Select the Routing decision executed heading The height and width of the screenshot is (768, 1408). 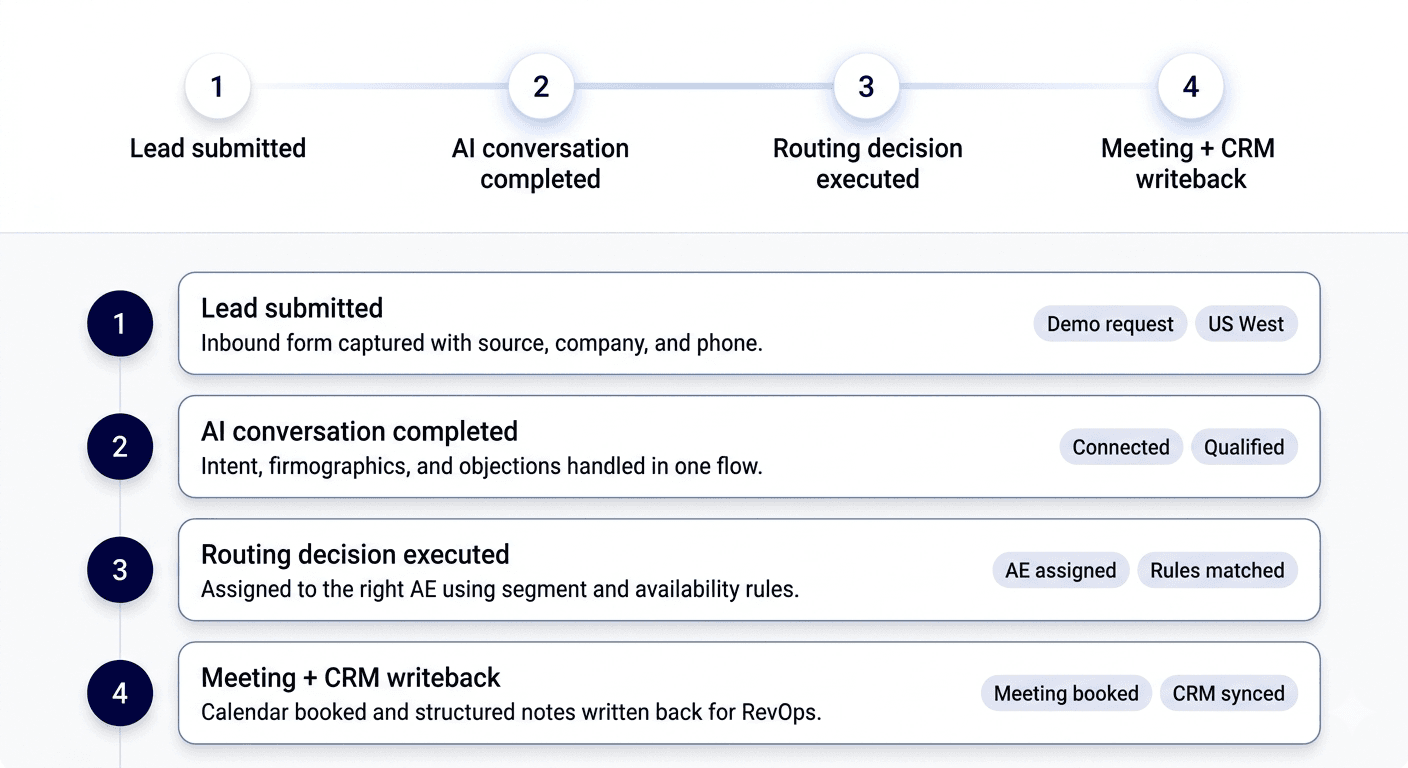tap(355, 554)
